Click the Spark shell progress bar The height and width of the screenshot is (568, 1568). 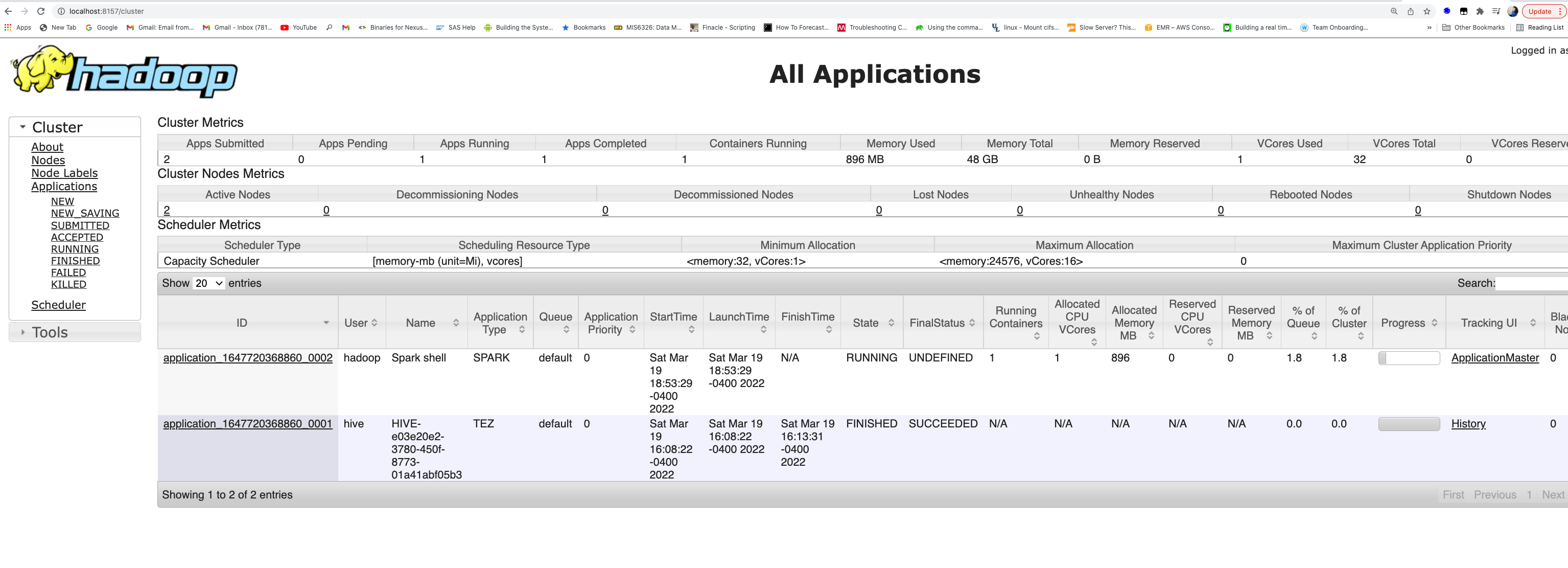1409,358
